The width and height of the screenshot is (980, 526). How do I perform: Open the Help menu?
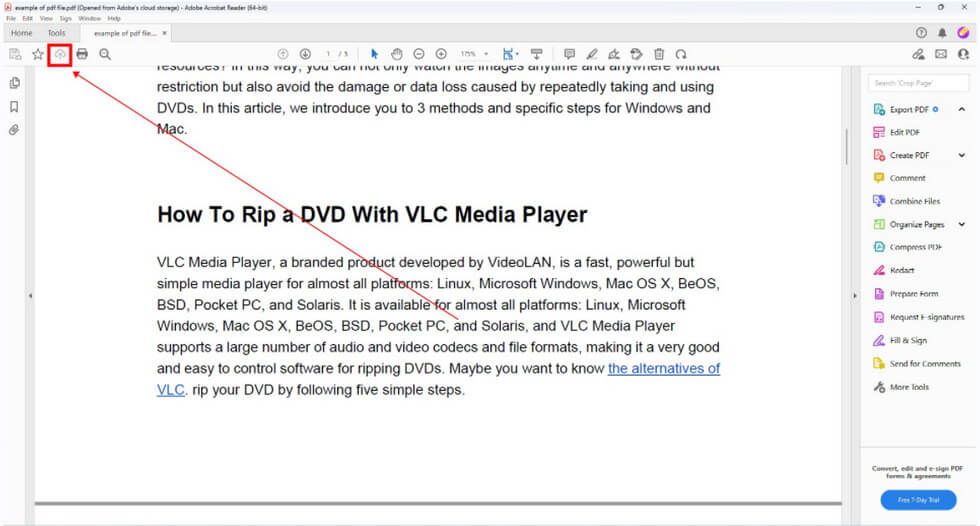114,19
